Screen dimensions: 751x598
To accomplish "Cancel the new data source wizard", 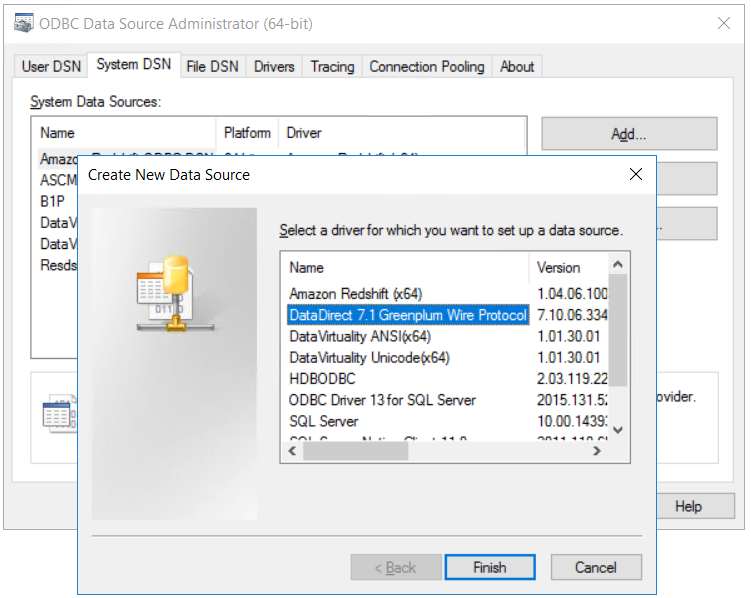I will click(596, 567).
